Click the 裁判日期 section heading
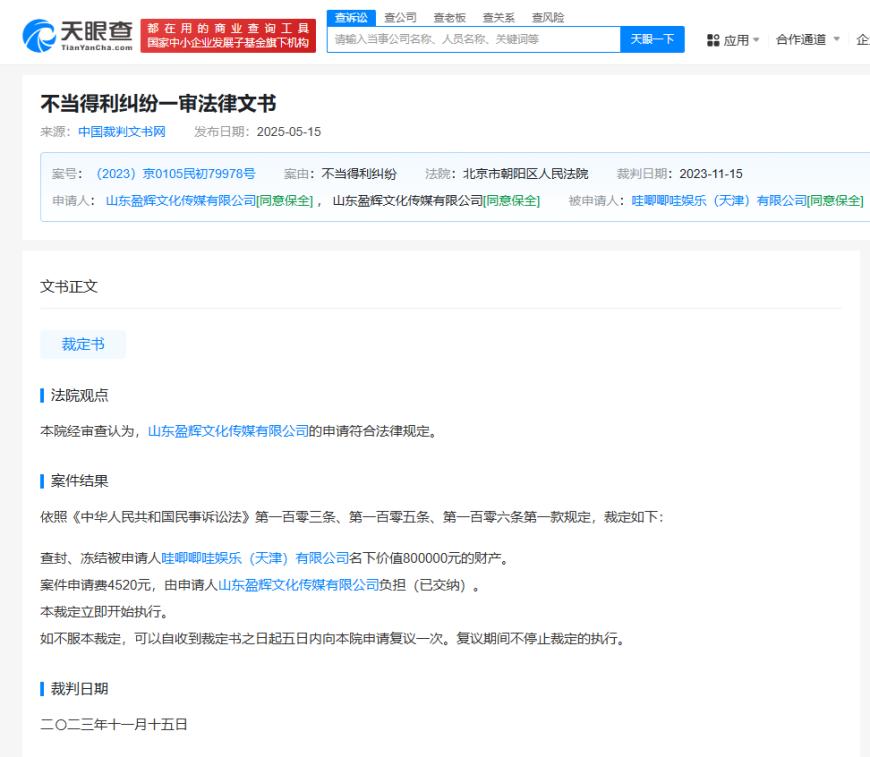Image resolution: width=870 pixels, height=757 pixels. pos(79,689)
